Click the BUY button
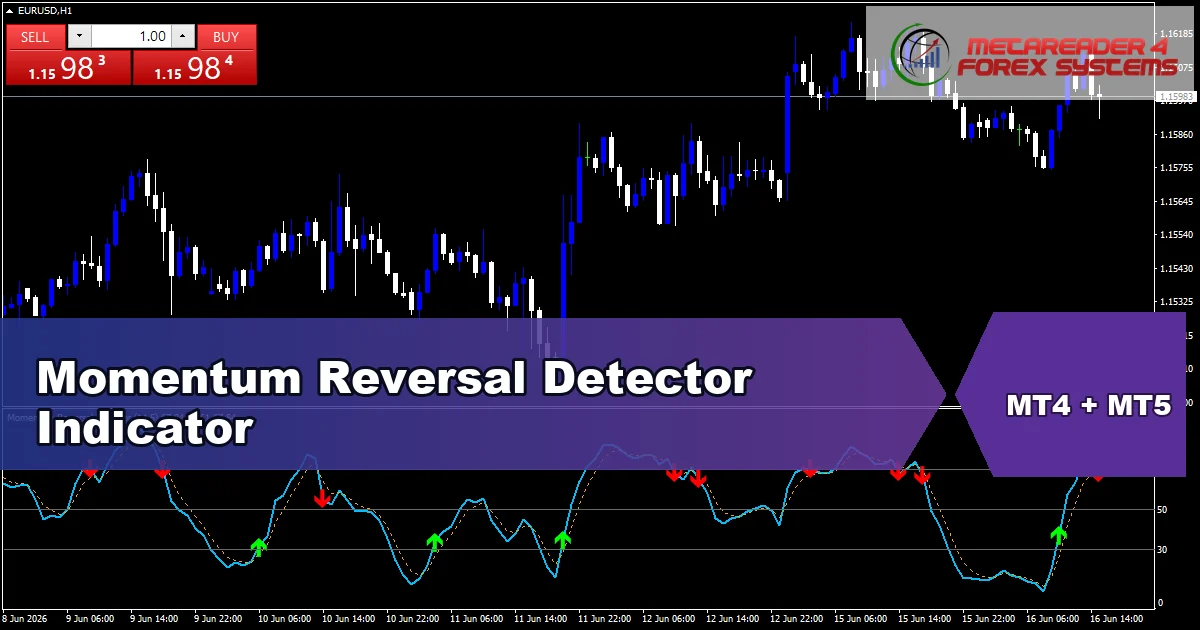Screen dimensions: 1200x630 pyautogui.click(x=226, y=37)
